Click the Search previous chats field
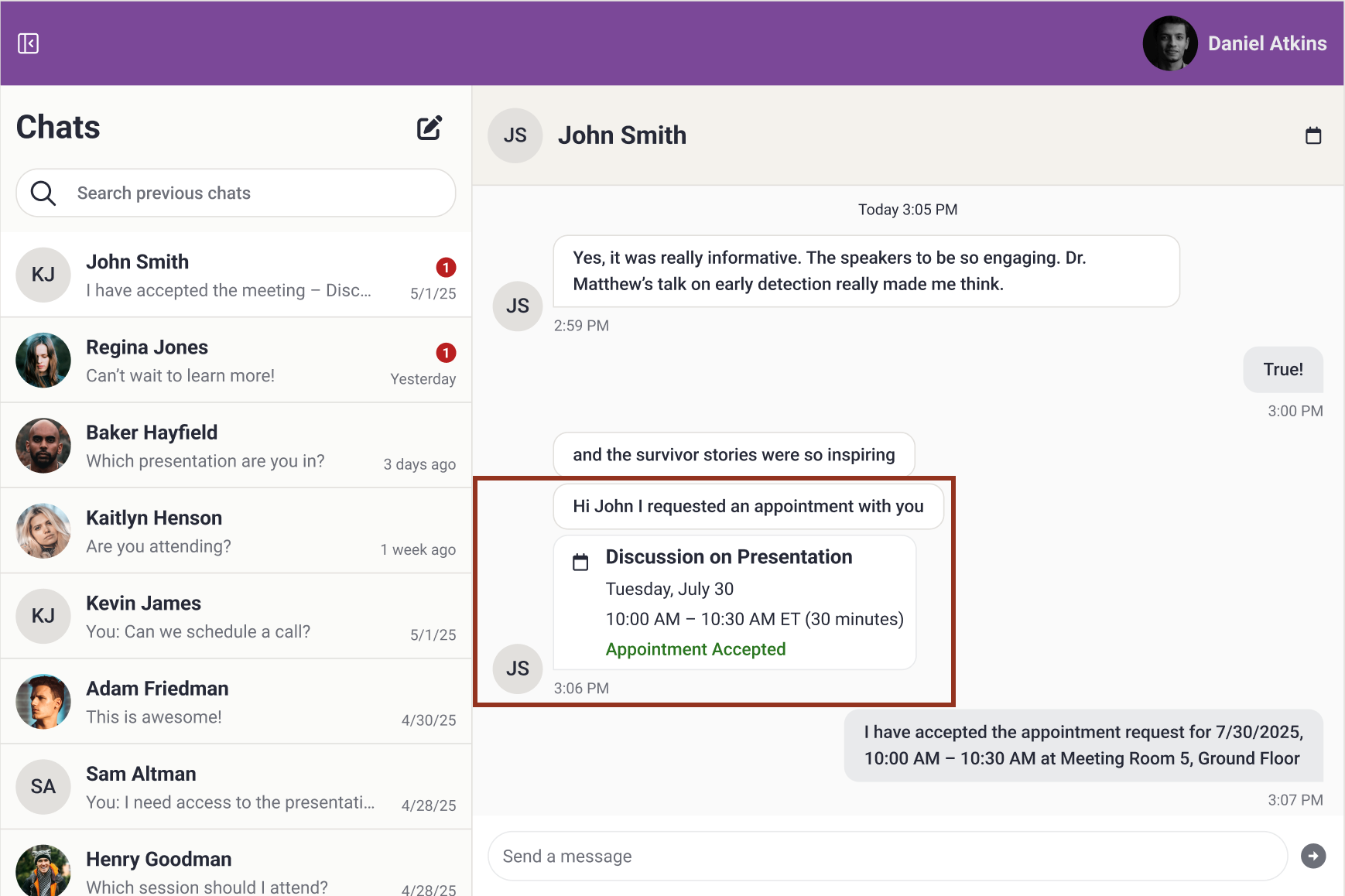1345x896 pixels. click(x=232, y=193)
